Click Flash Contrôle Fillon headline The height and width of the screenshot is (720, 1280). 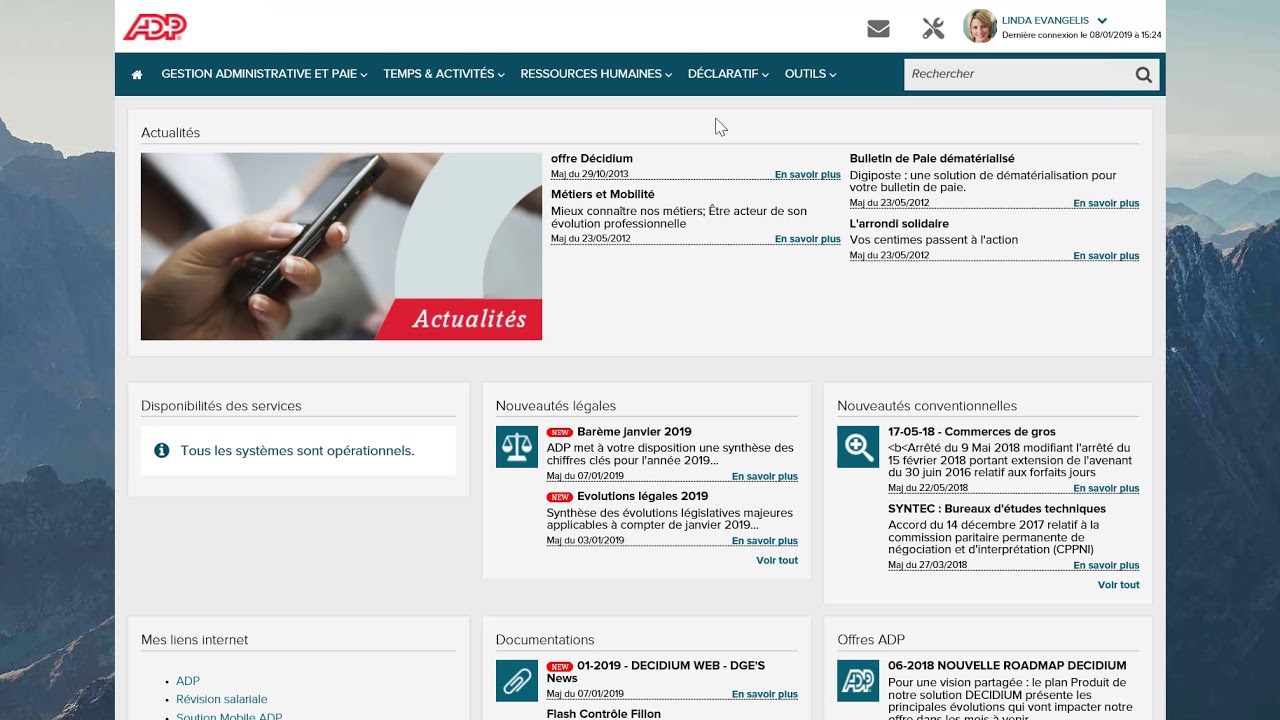click(x=604, y=714)
